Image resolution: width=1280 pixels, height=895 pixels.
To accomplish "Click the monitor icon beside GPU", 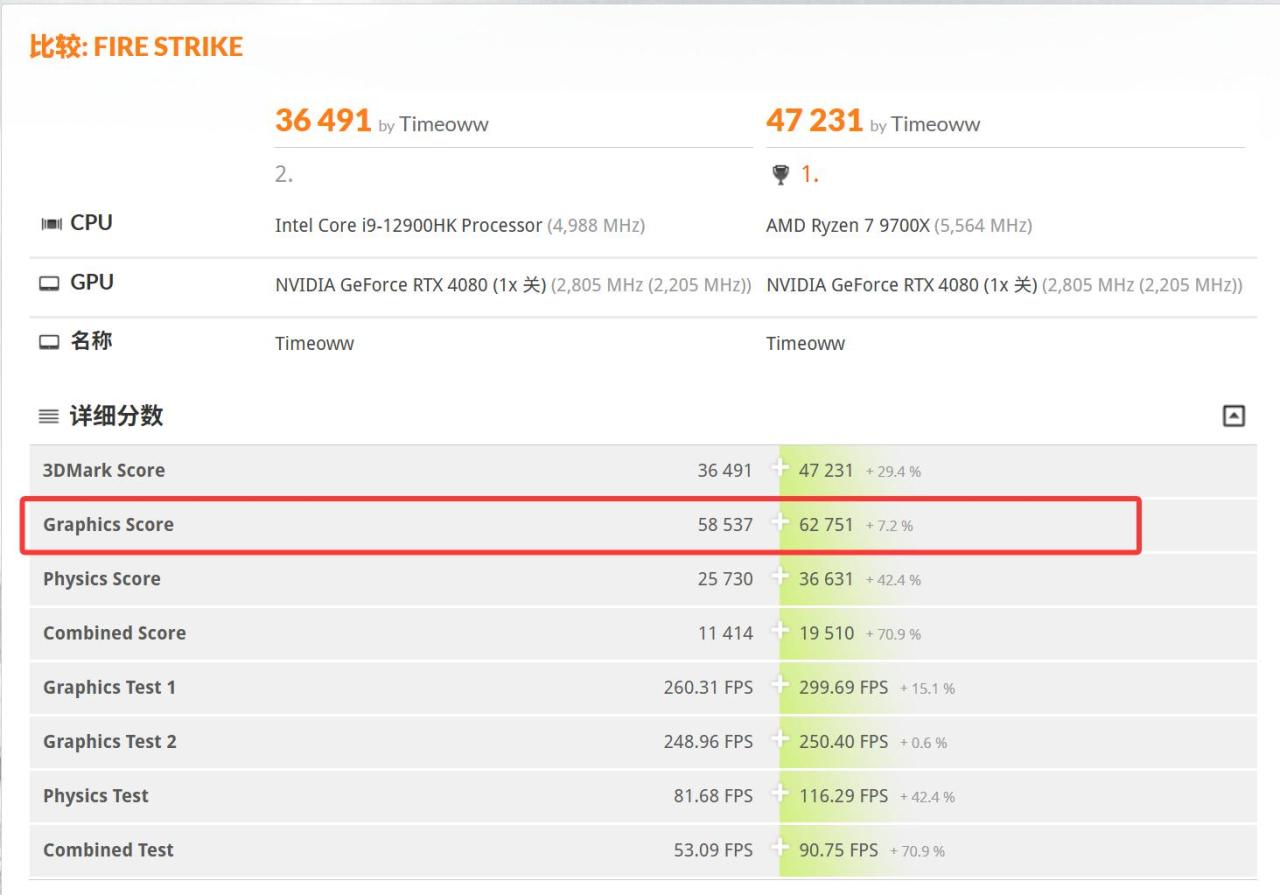I will [x=49, y=284].
